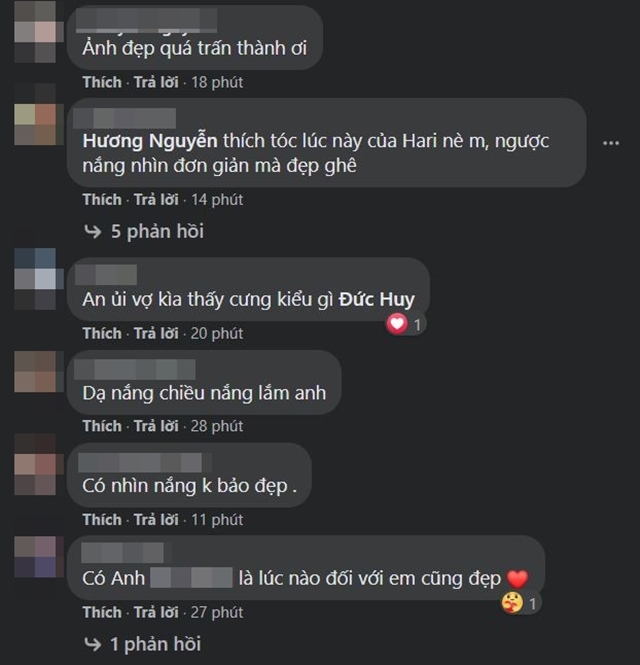This screenshot has height=665, width=640.
Task: Expand the 1 phản hồi reply thread
Action: pos(155,644)
